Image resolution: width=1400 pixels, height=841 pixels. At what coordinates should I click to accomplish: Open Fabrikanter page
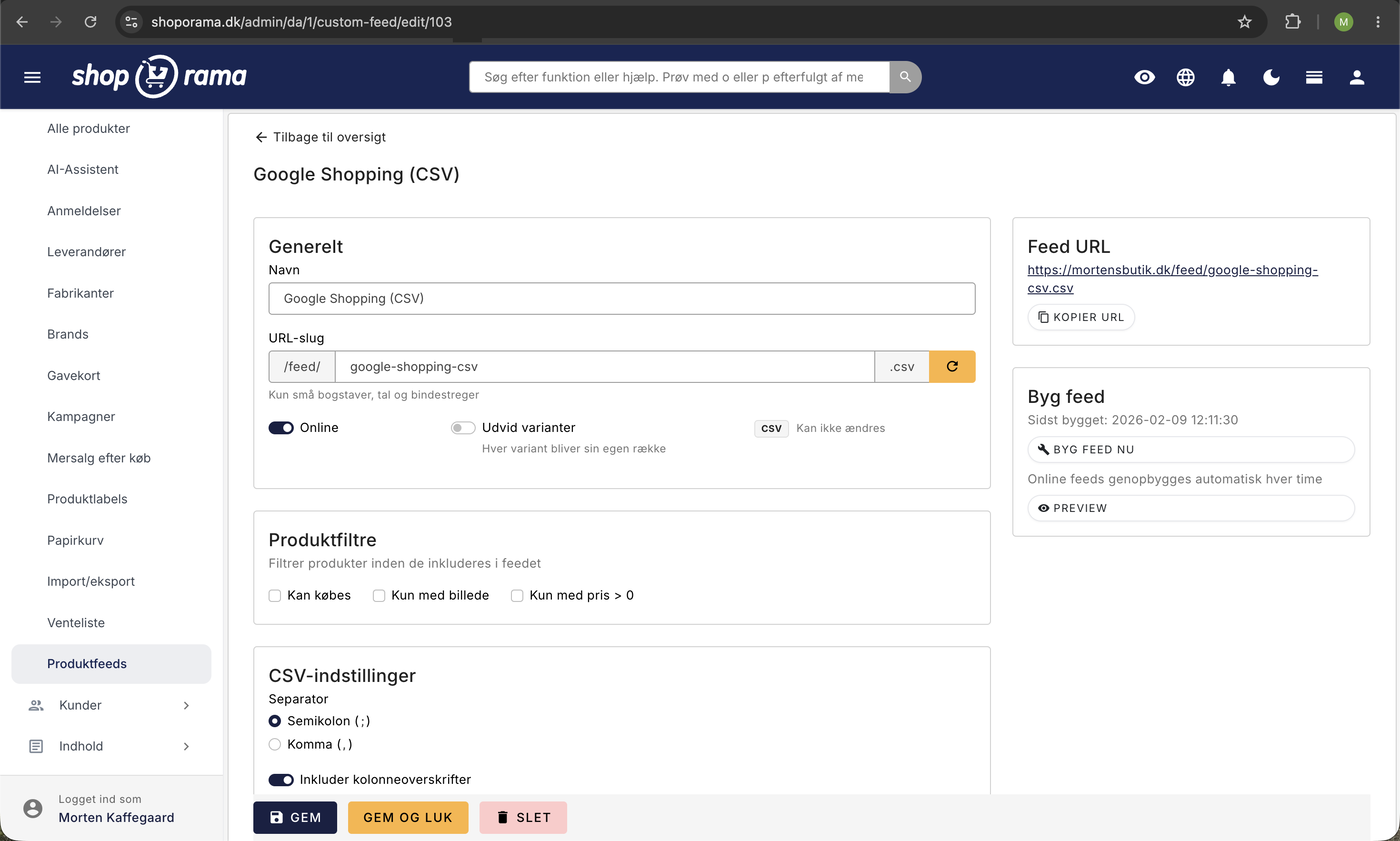tap(81, 293)
